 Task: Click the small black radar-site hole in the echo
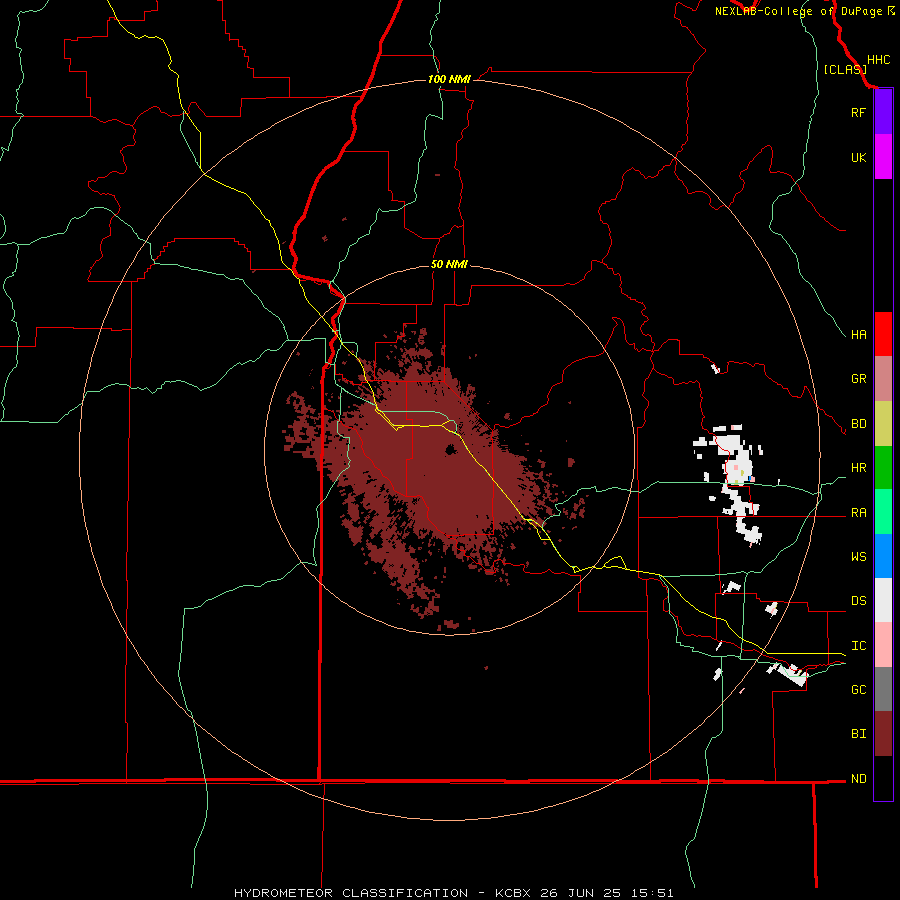(451, 449)
